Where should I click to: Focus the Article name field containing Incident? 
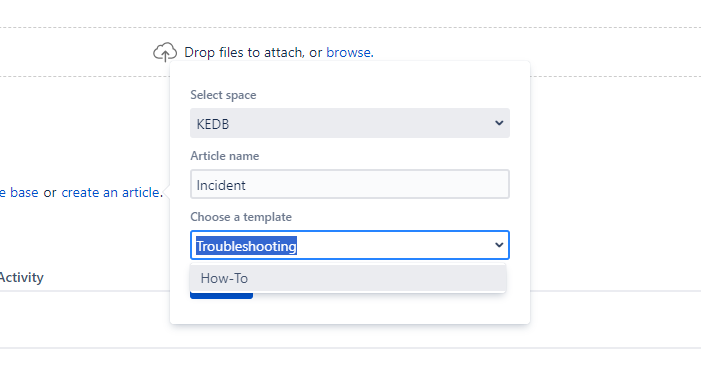coord(350,184)
